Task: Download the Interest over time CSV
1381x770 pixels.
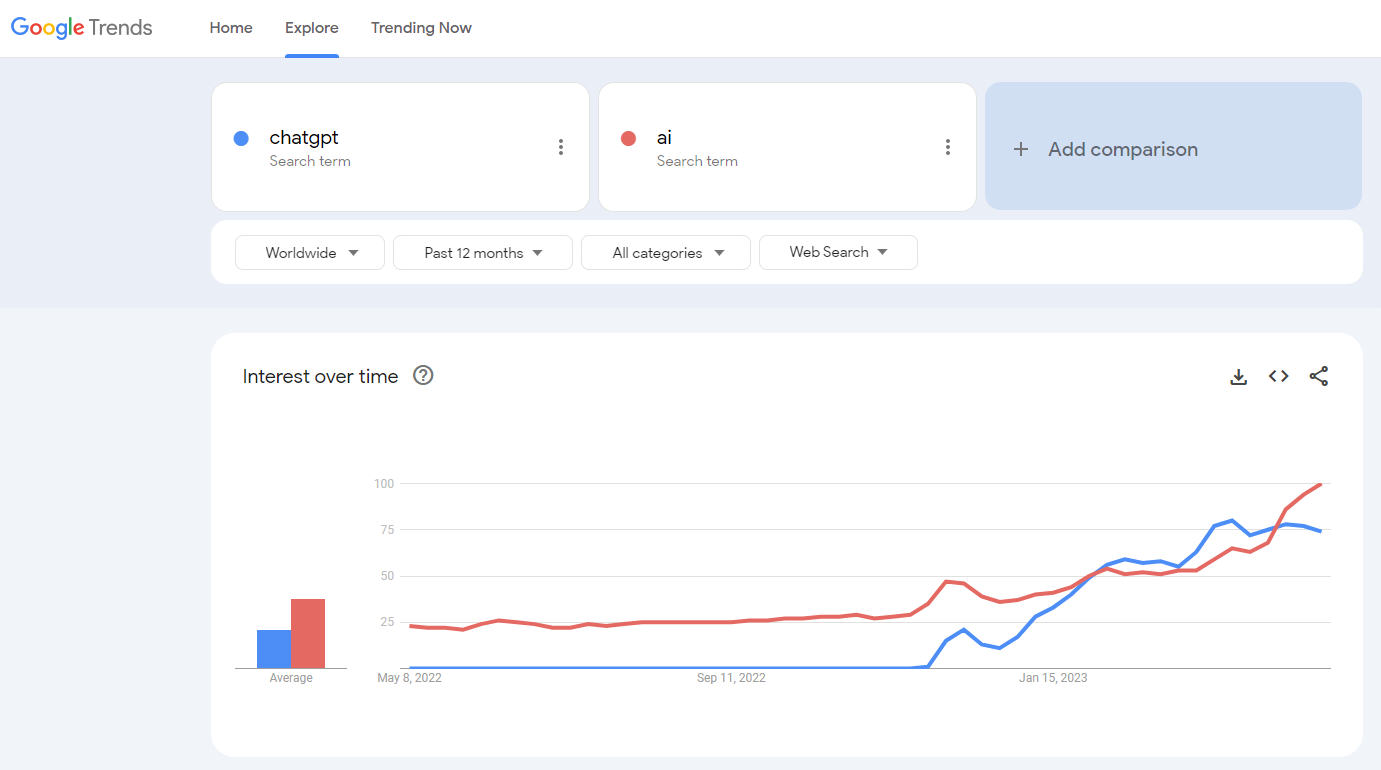Action: click(1239, 377)
